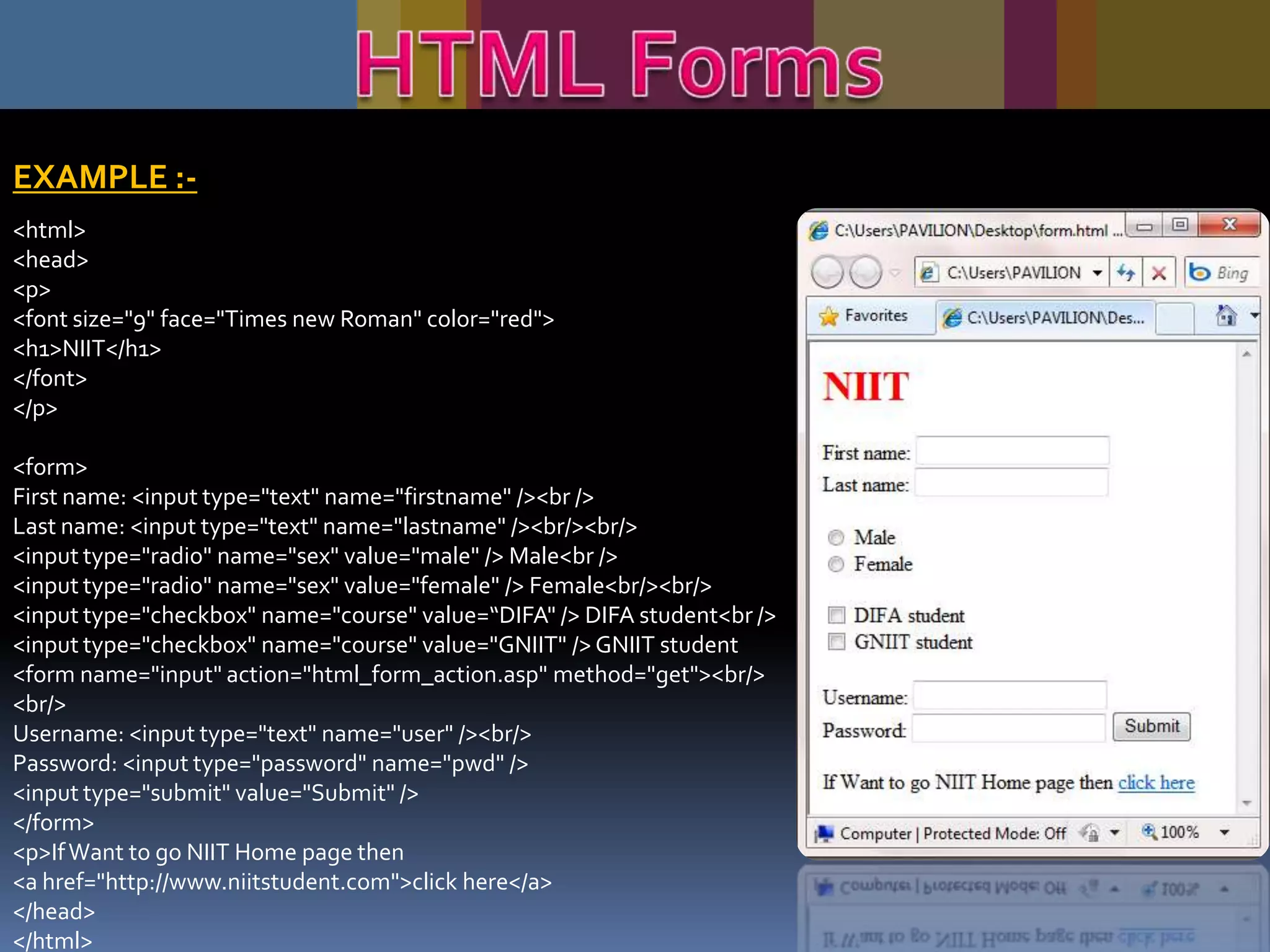
Task: Click the address bar page icon
Action: click(x=928, y=273)
